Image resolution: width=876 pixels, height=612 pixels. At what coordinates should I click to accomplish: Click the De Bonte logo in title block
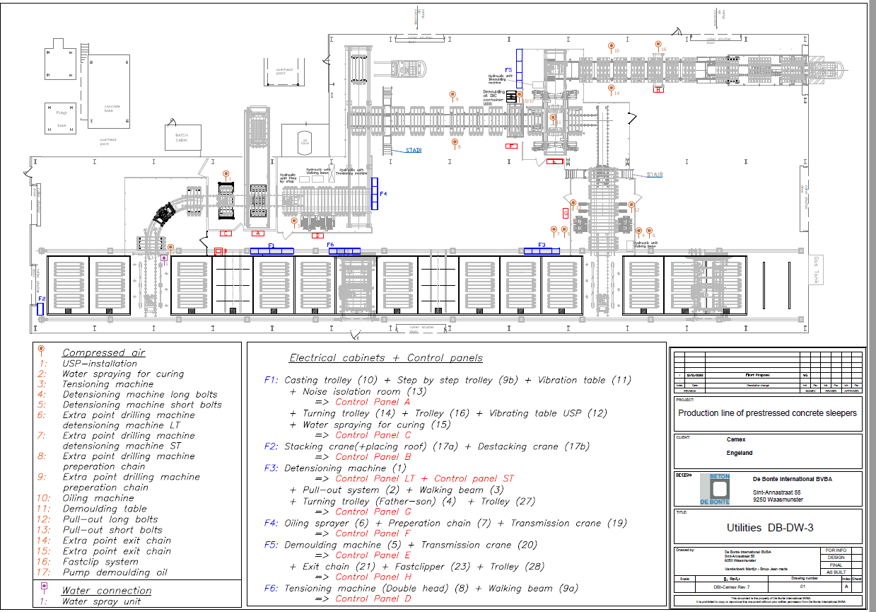pos(712,488)
